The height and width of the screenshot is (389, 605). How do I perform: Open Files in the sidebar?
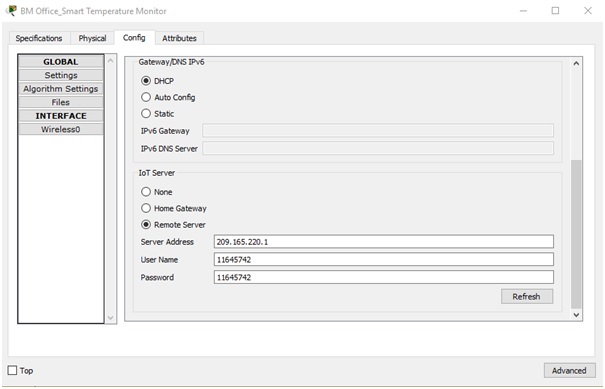coord(61,102)
